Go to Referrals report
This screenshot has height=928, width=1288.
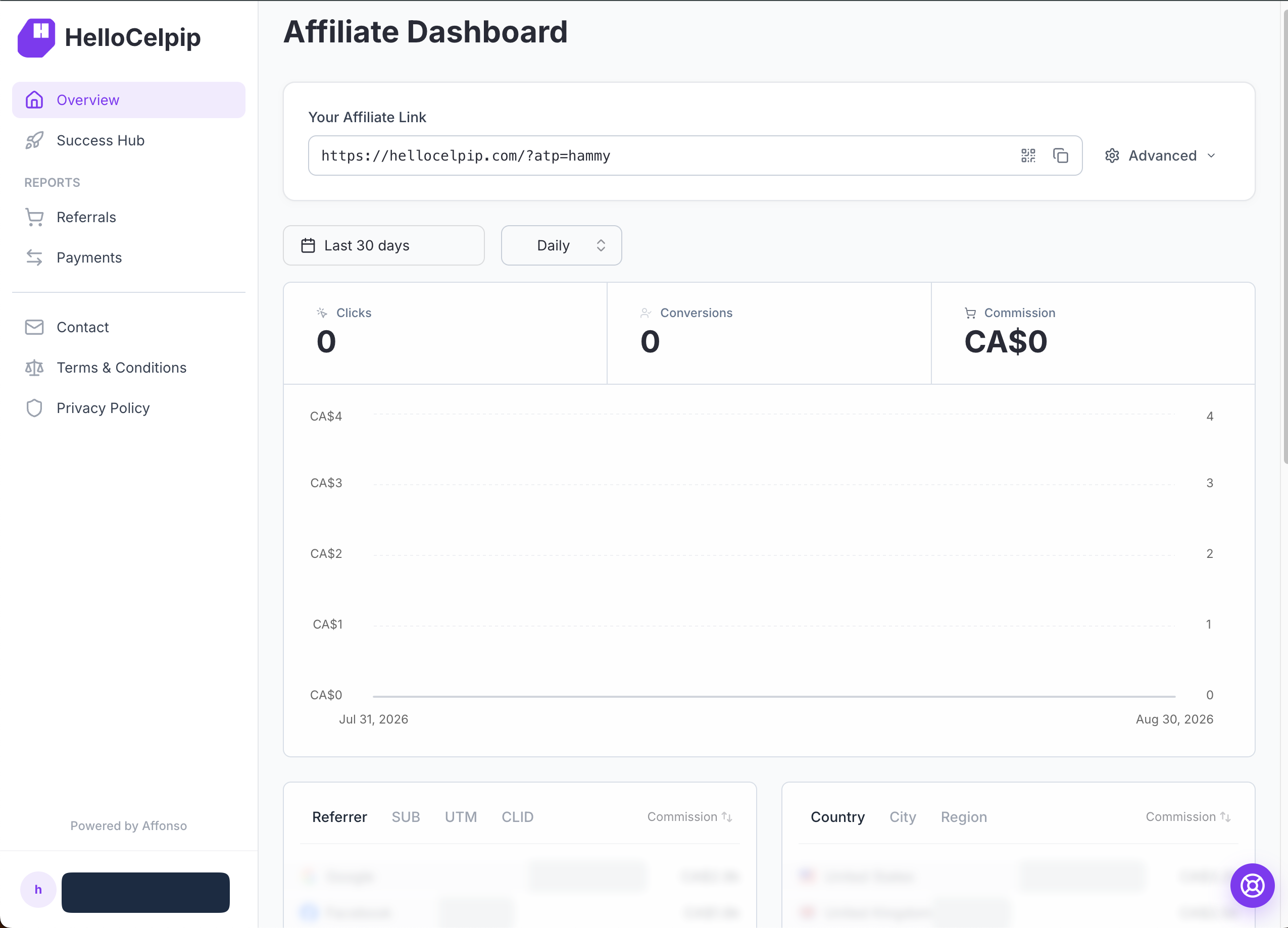[x=128, y=217]
